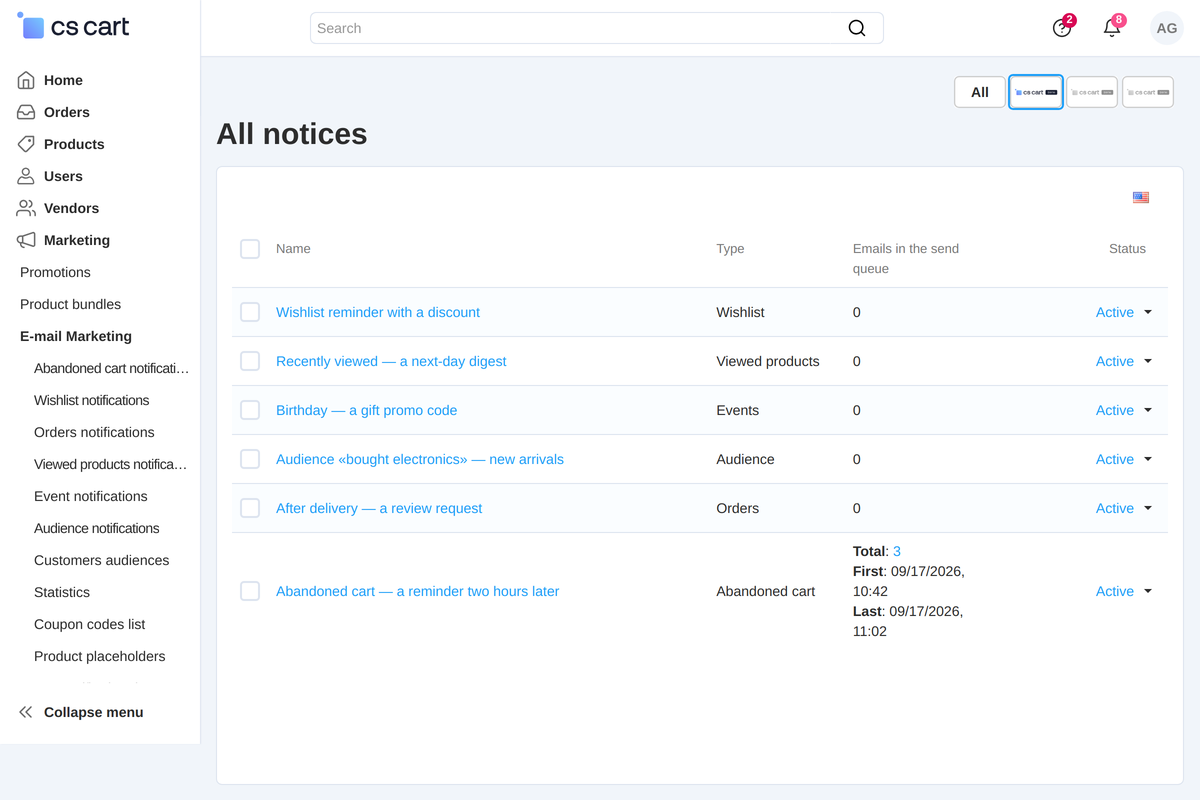
Task: Open Birthday gift promo code notice
Action: tap(366, 410)
